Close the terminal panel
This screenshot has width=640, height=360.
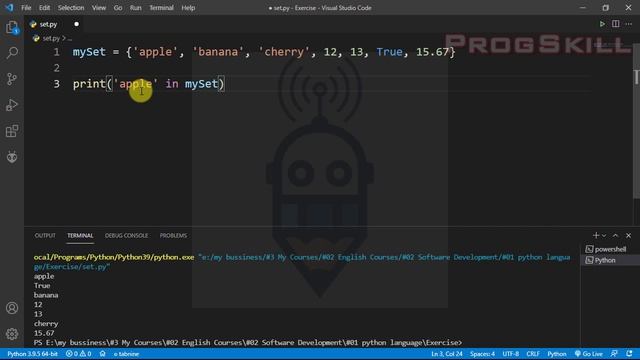629,236
